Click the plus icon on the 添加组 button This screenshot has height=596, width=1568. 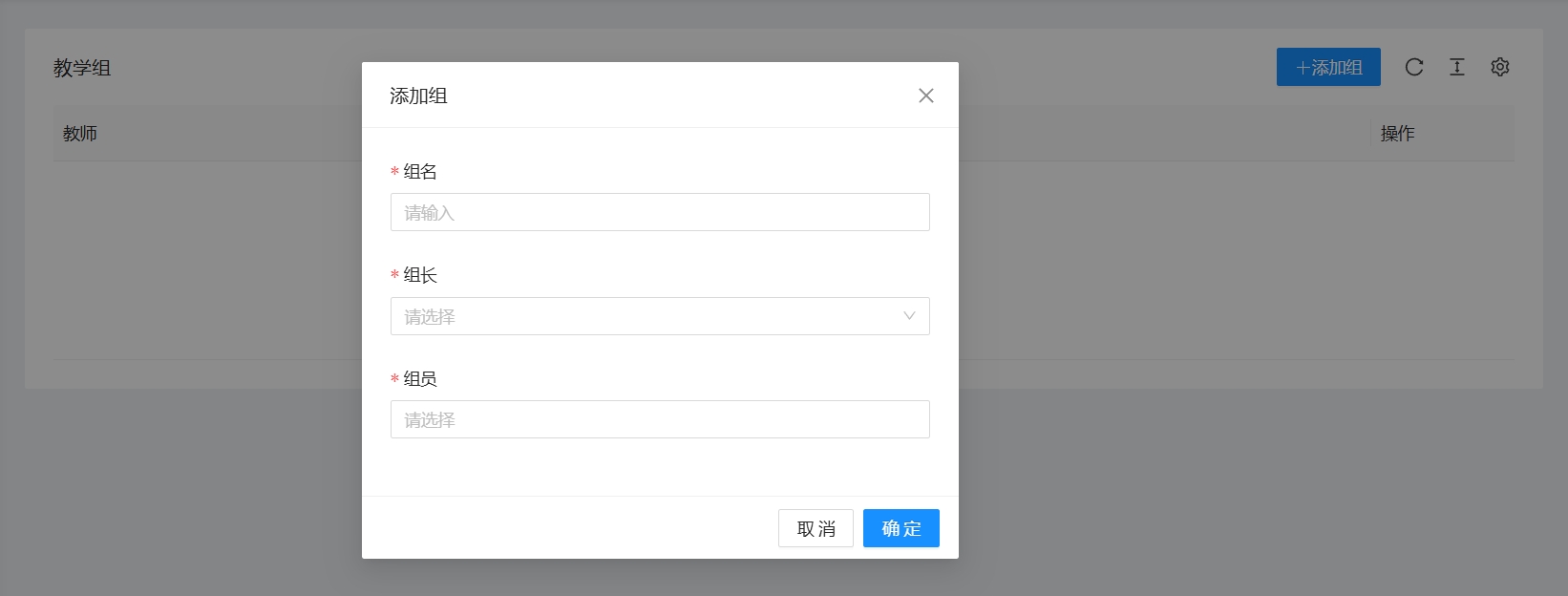[1302, 68]
